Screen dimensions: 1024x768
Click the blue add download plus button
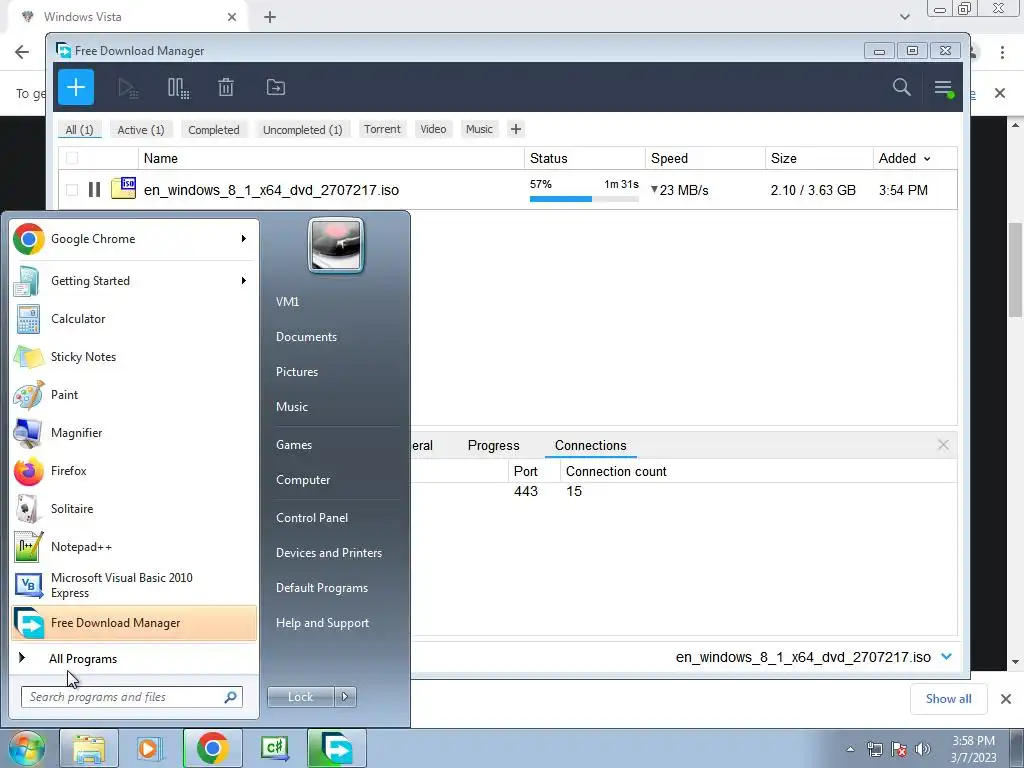tap(76, 87)
